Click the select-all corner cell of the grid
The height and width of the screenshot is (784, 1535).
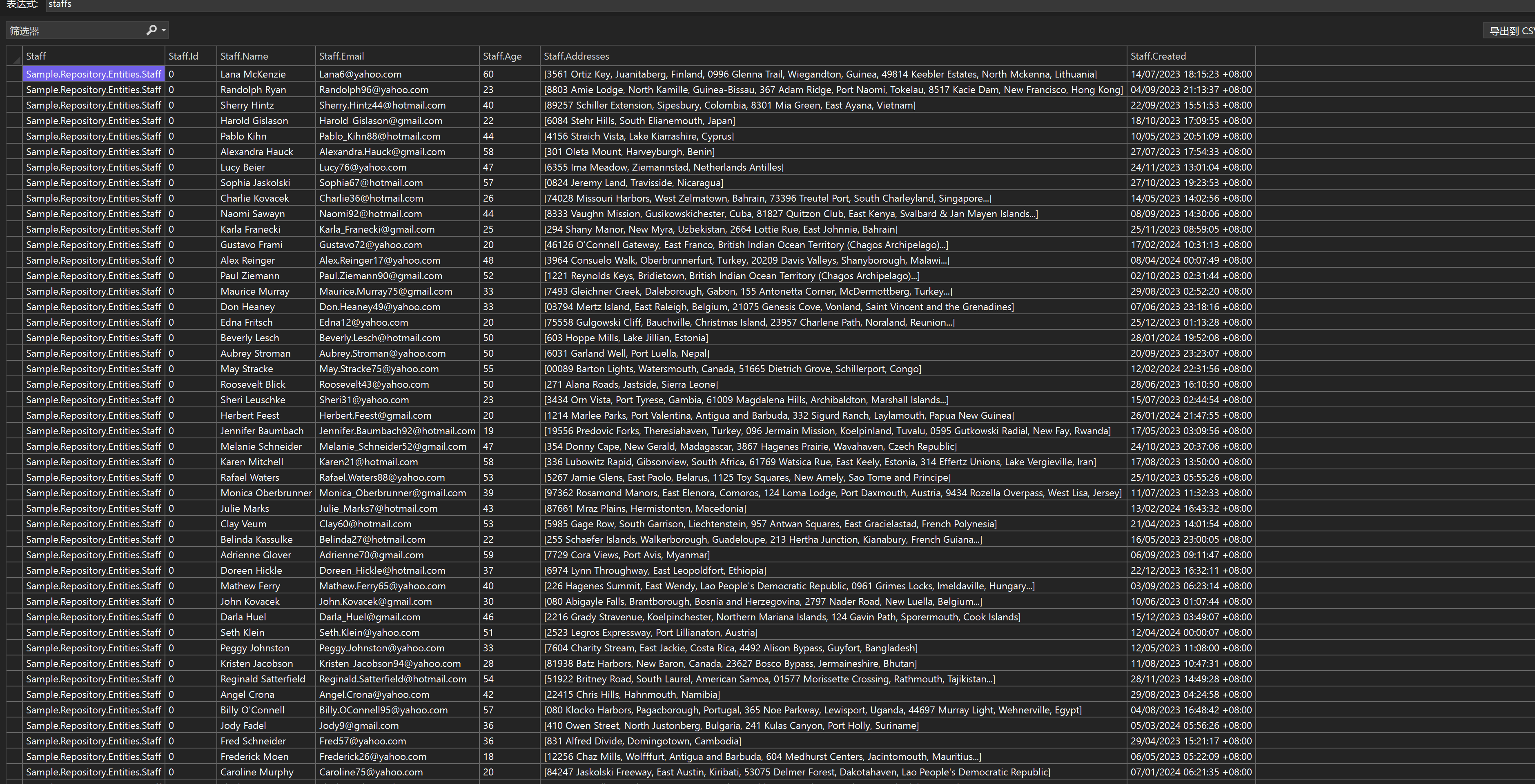[14, 56]
